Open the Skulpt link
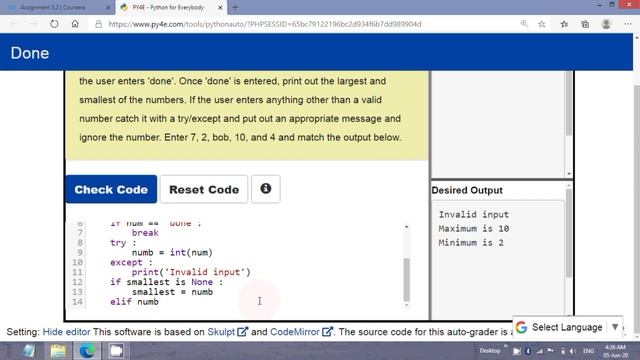 (221, 332)
